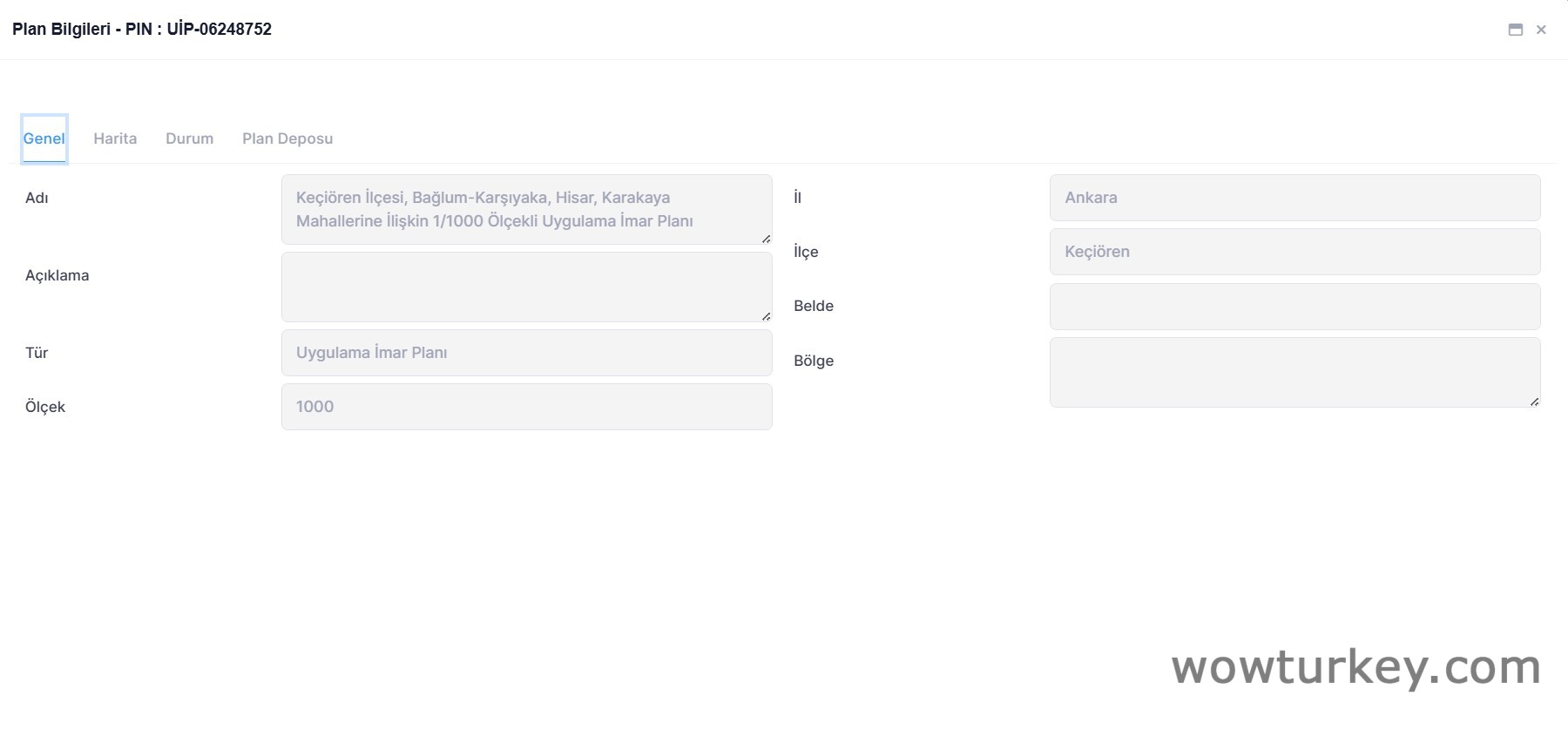Maximize the Plan Bilgileri dialog window

pos(1516,30)
